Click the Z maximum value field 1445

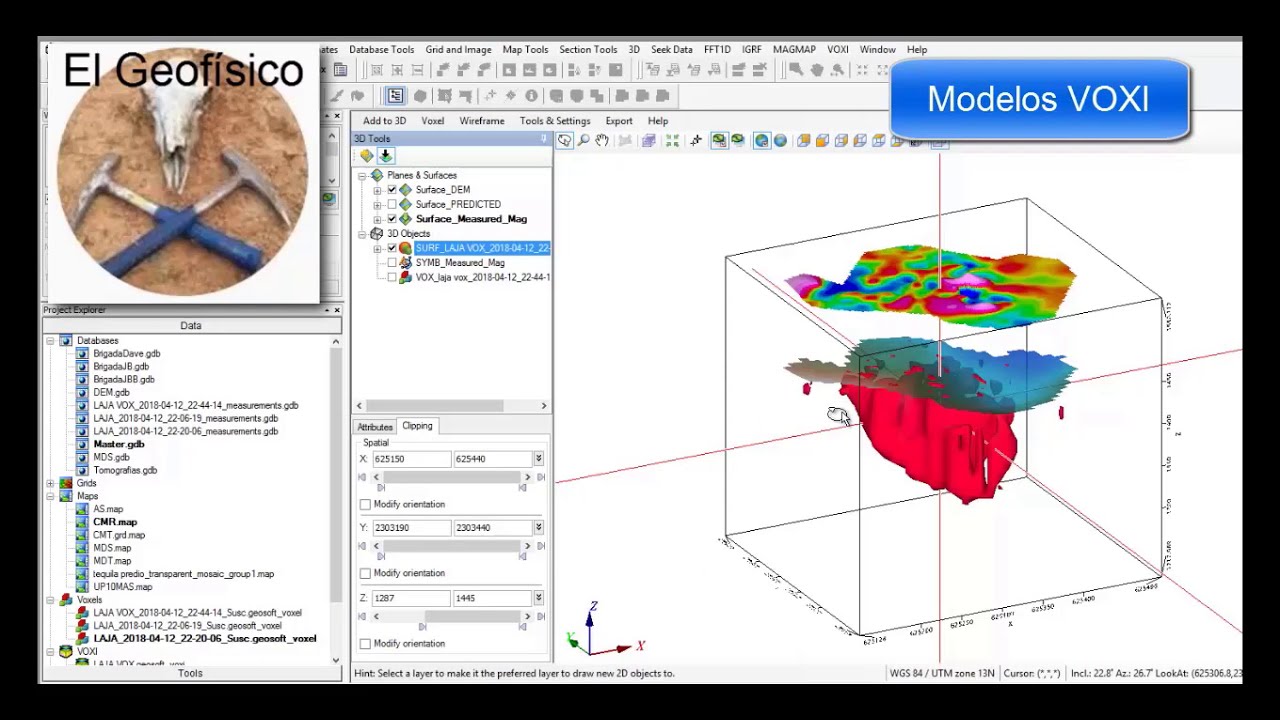(x=492, y=597)
